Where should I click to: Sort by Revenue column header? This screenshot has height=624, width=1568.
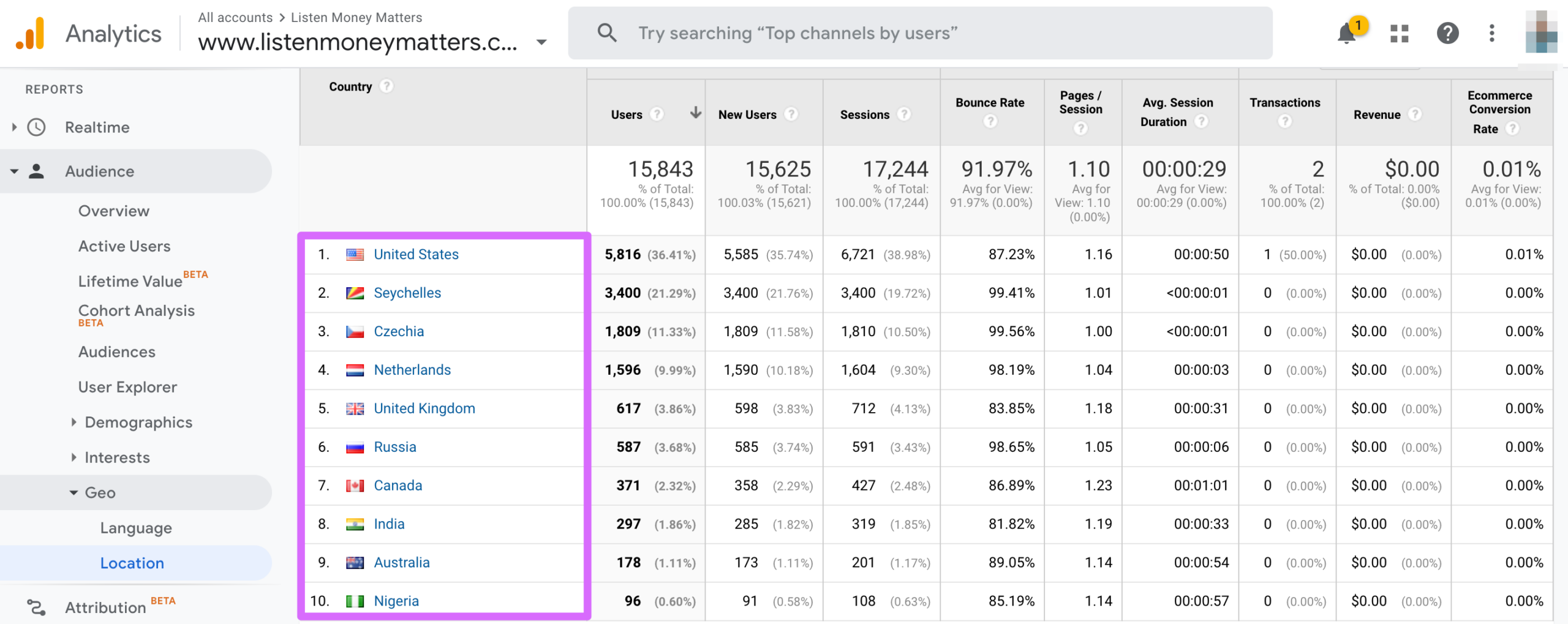point(1377,115)
